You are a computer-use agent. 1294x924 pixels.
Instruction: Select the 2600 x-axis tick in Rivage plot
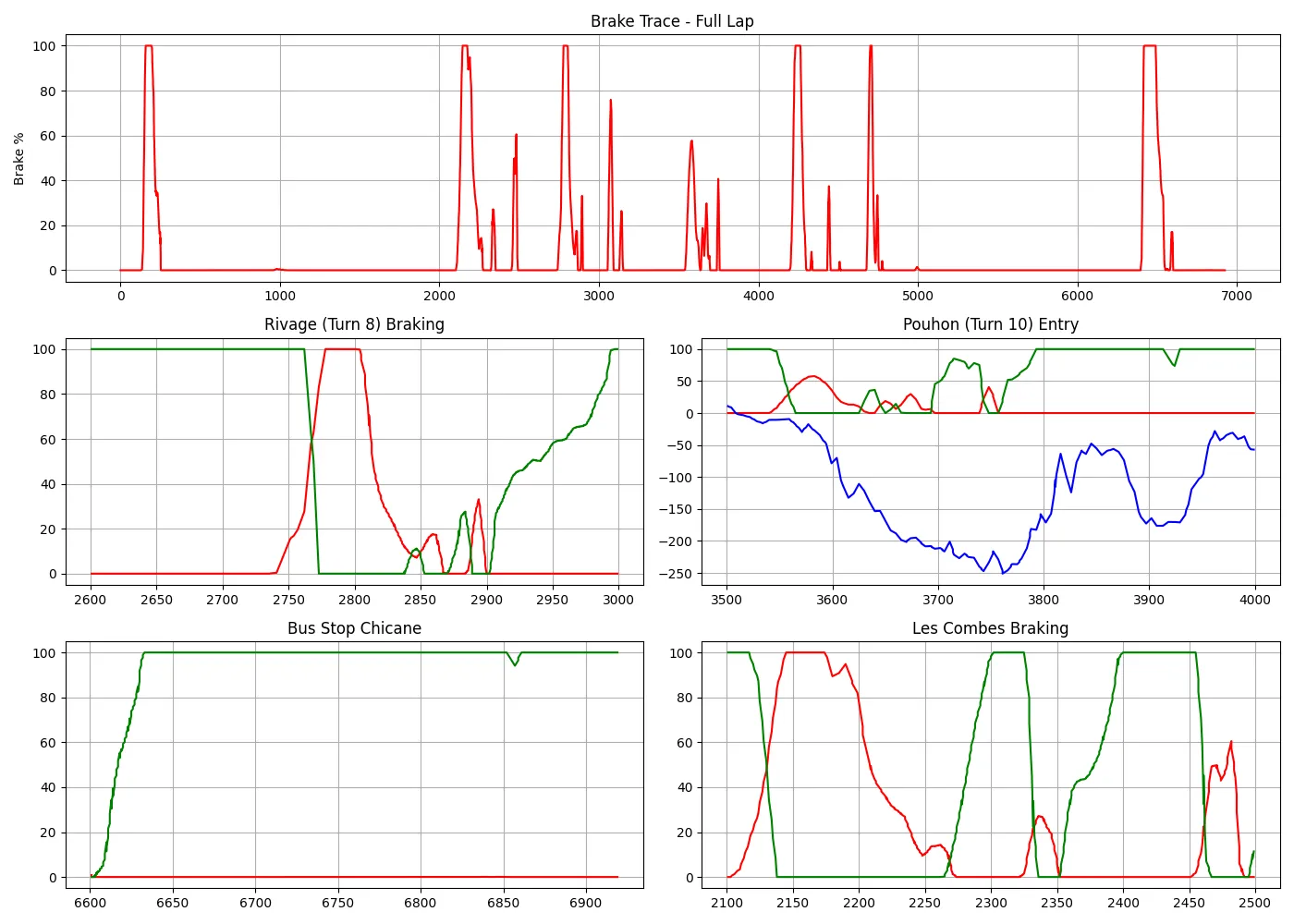coord(91,600)
